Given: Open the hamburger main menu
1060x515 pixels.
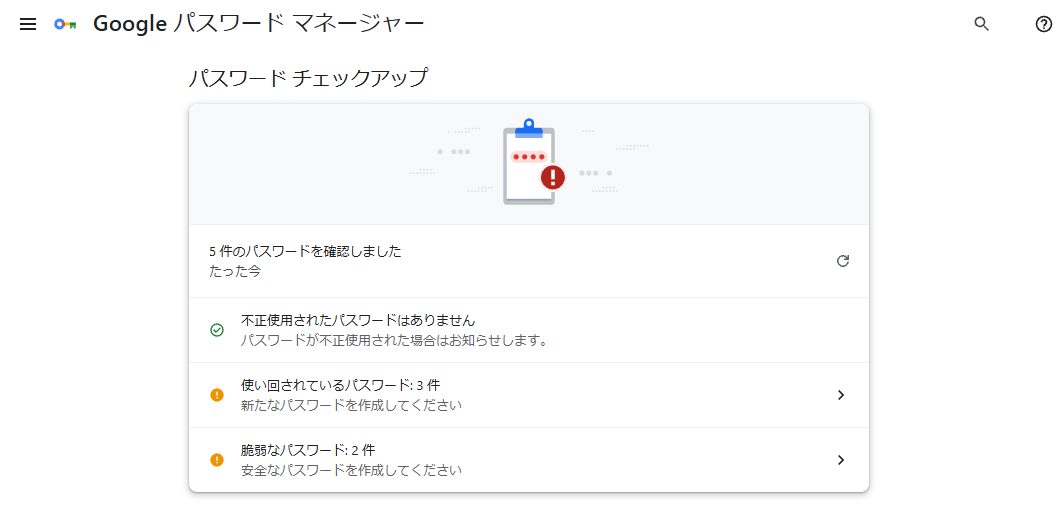Looking at the screenshot, I should [28, 24].
